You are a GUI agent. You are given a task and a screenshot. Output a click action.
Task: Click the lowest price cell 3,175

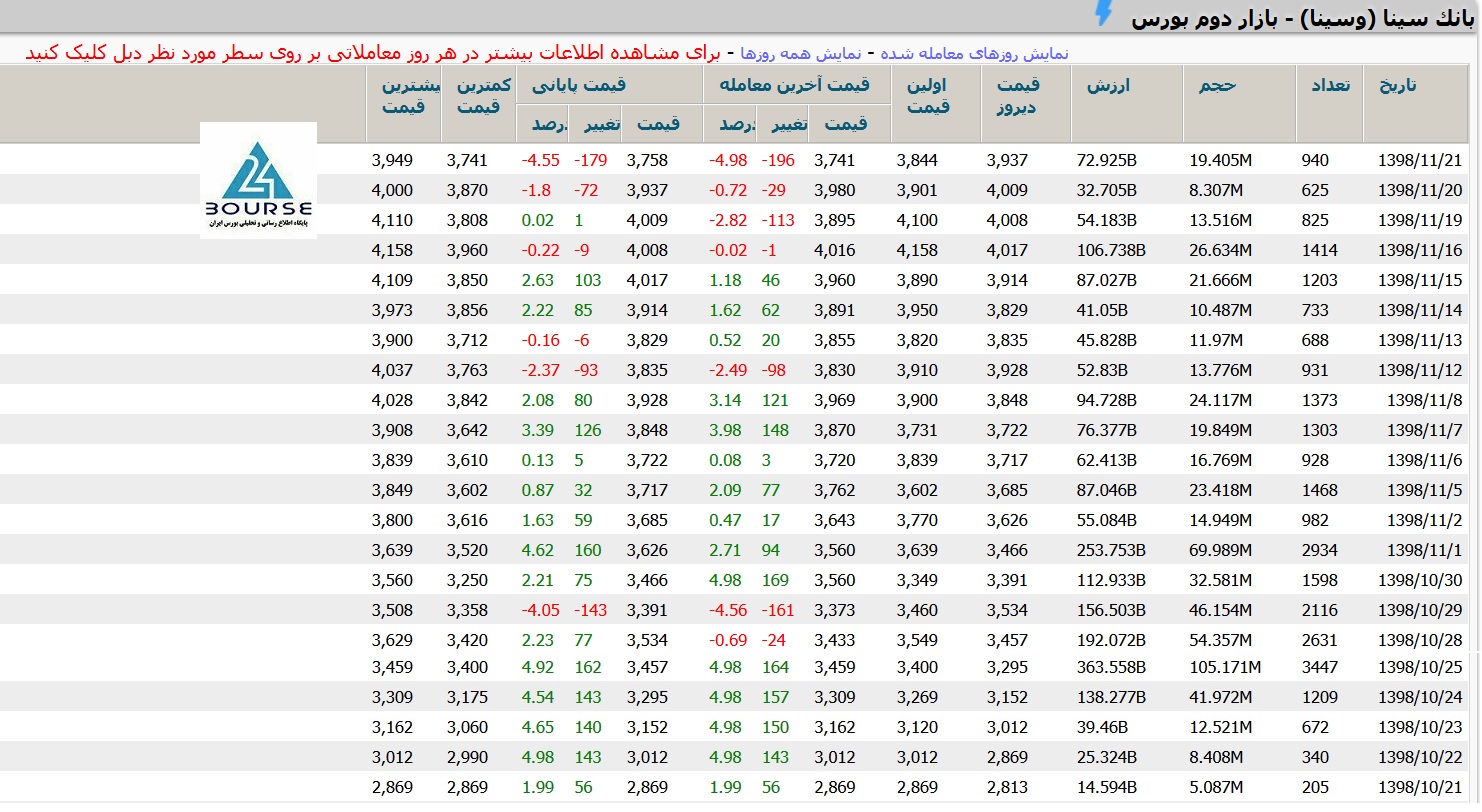pyautogui.click(x=467, y=697)
